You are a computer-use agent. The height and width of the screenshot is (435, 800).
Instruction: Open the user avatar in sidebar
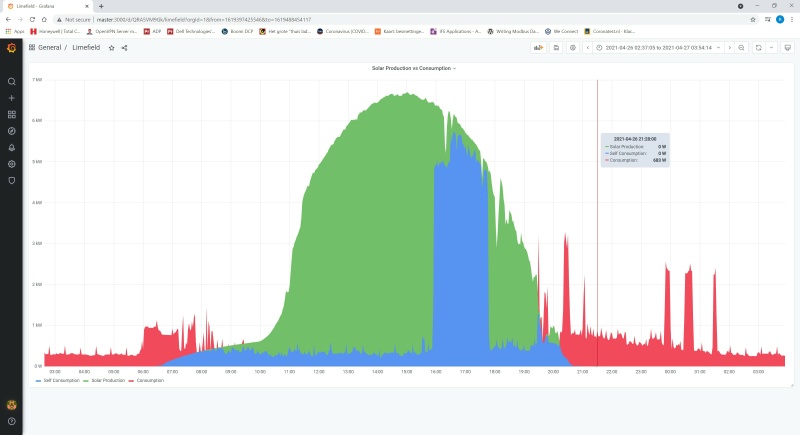(x=11, y=405)
